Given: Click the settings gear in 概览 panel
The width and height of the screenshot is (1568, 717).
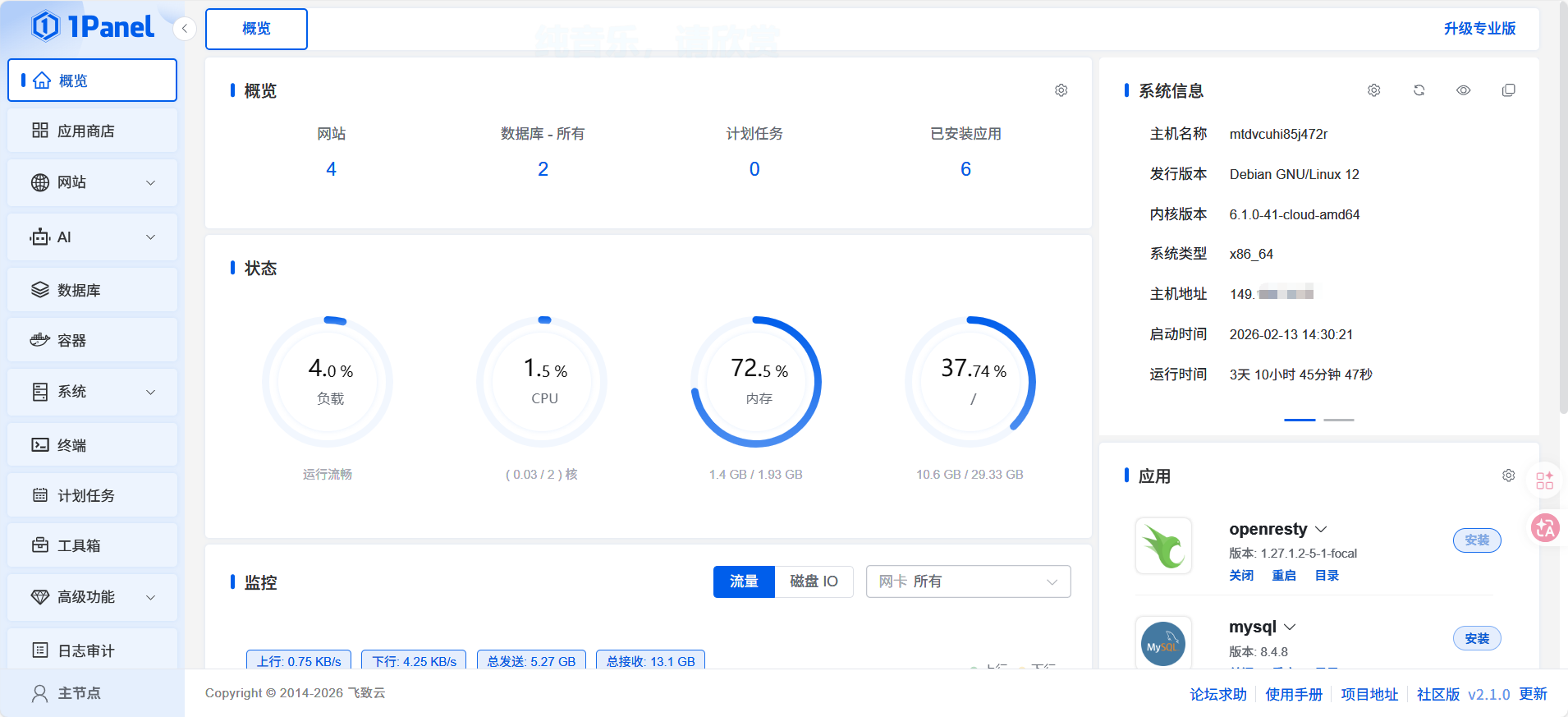Looking at the screenshot, I should coord(1061,90).
